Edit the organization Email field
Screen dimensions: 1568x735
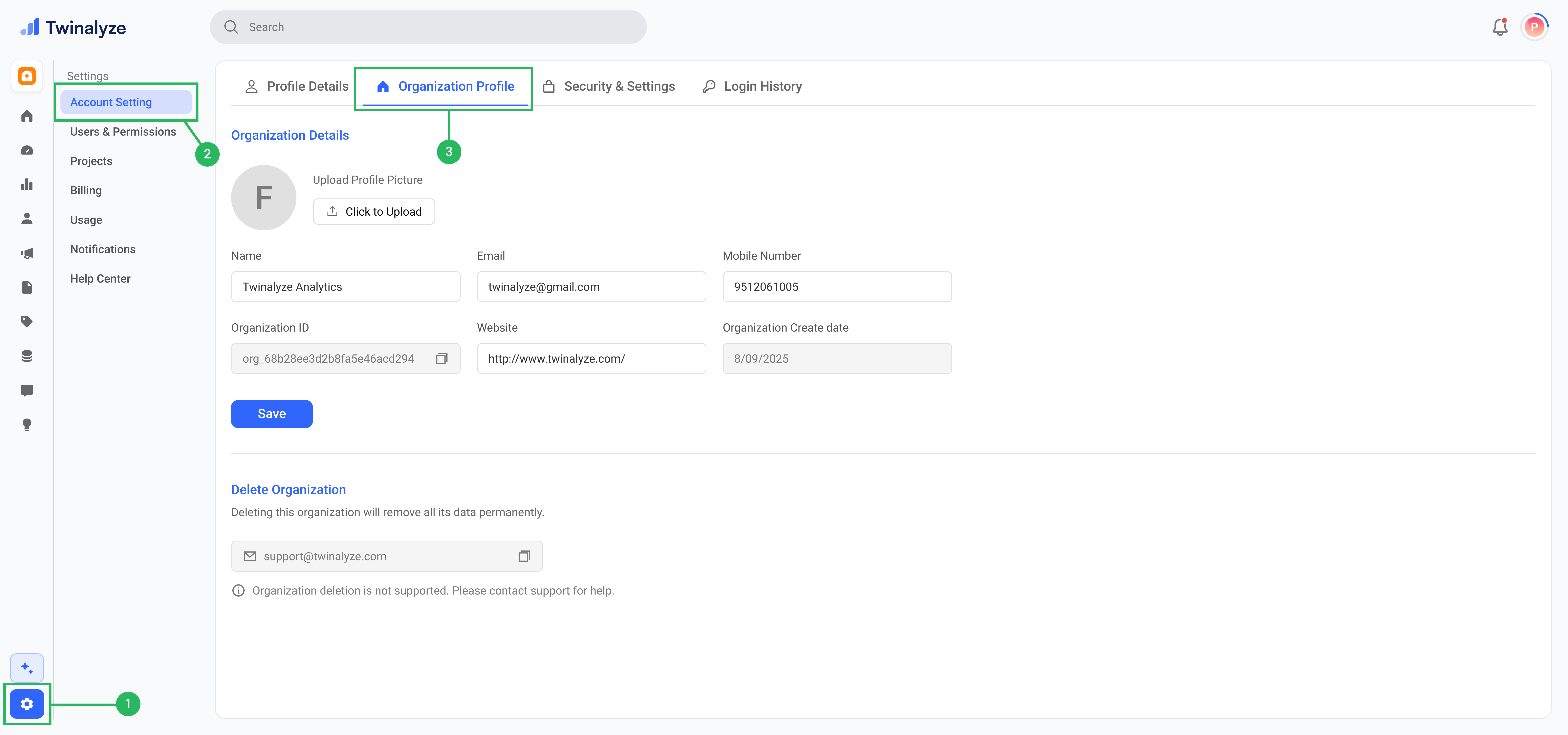592,287
